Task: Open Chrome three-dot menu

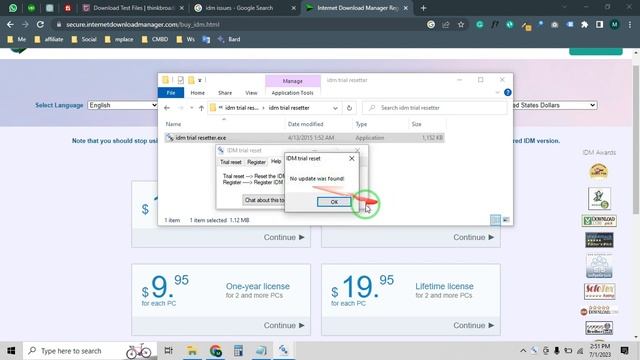Action: pyautogui.click(x=630, y=24)
